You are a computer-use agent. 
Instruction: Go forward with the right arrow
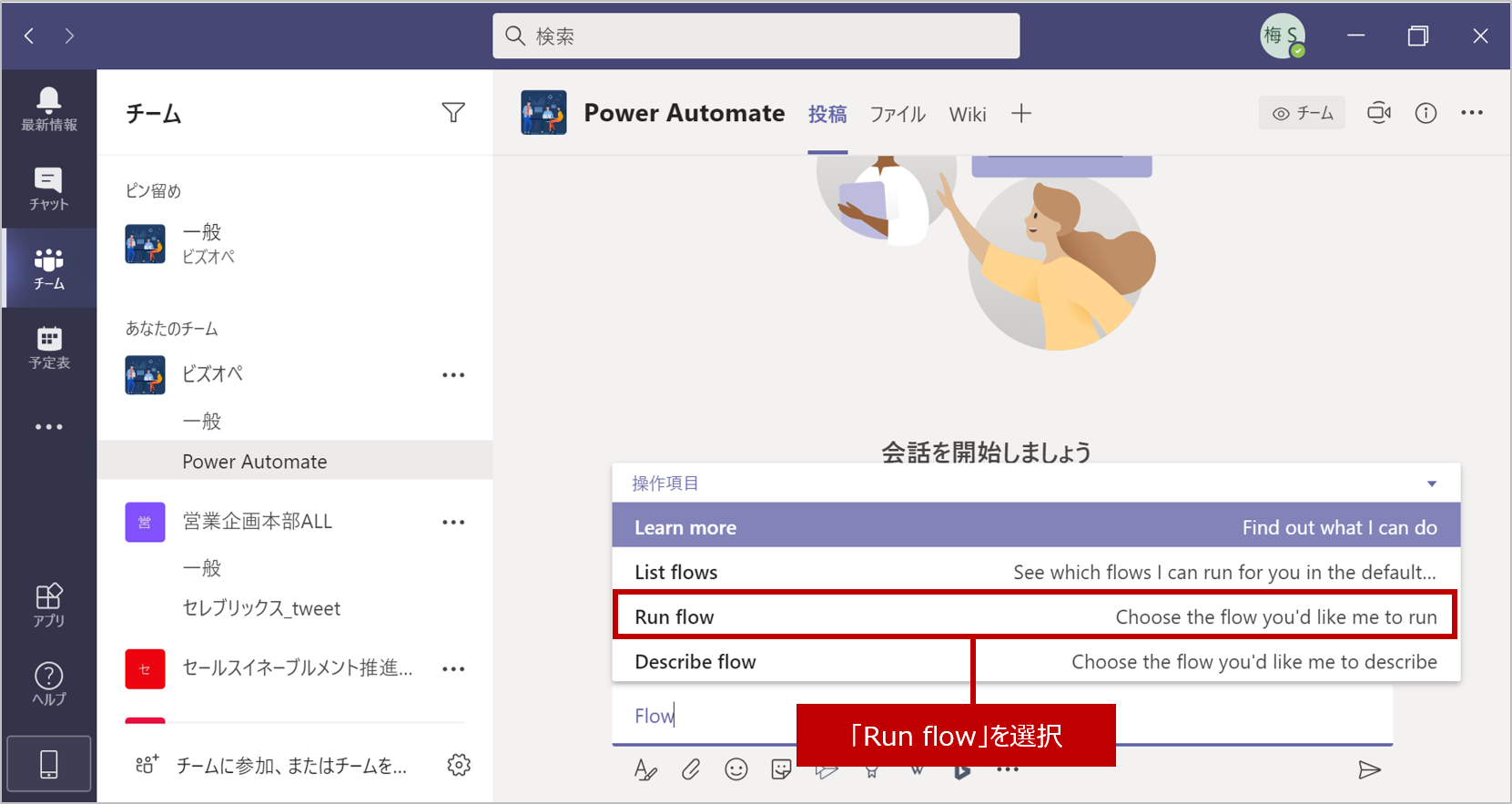(x=69, y=36)
